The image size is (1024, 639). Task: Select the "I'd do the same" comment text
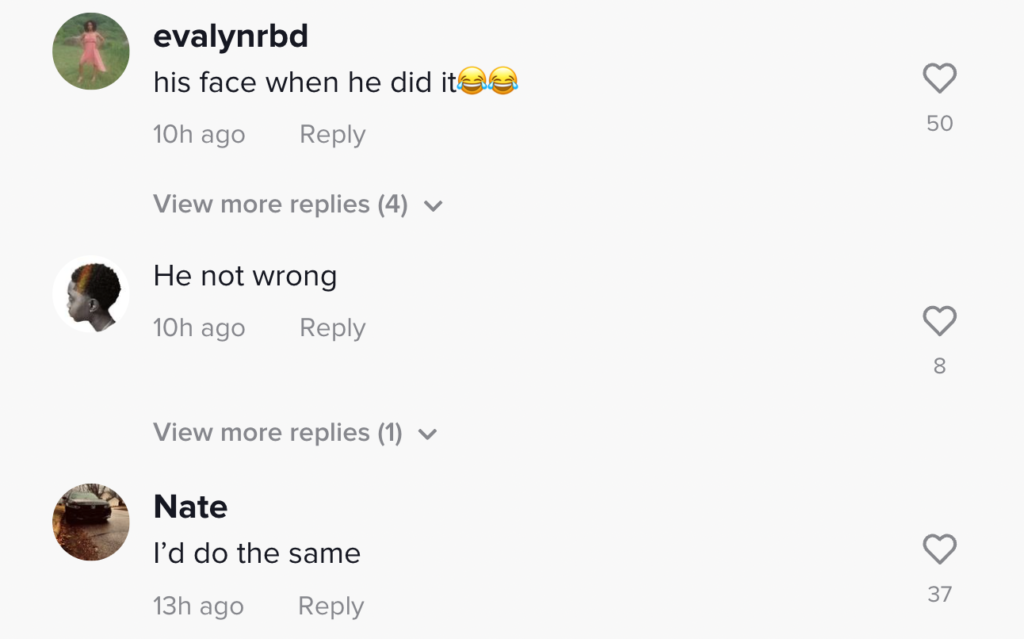tap(257, 553)
